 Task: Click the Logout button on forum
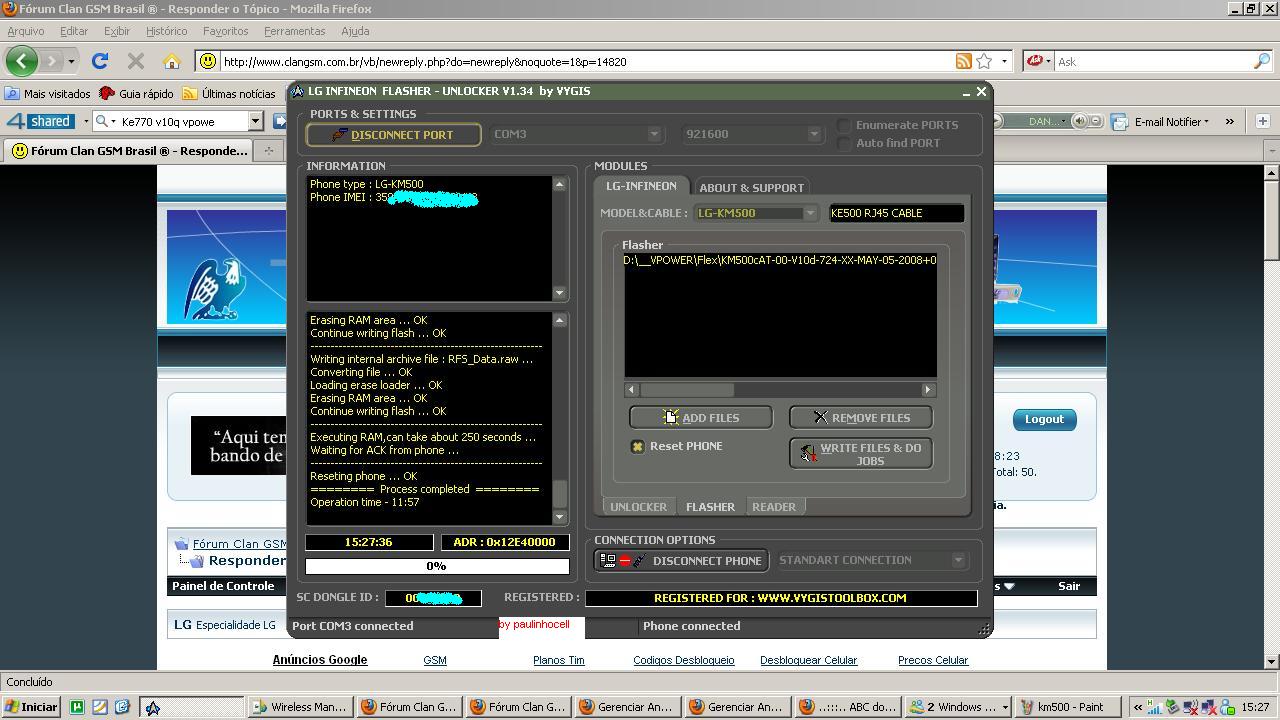click(1043, 419)
